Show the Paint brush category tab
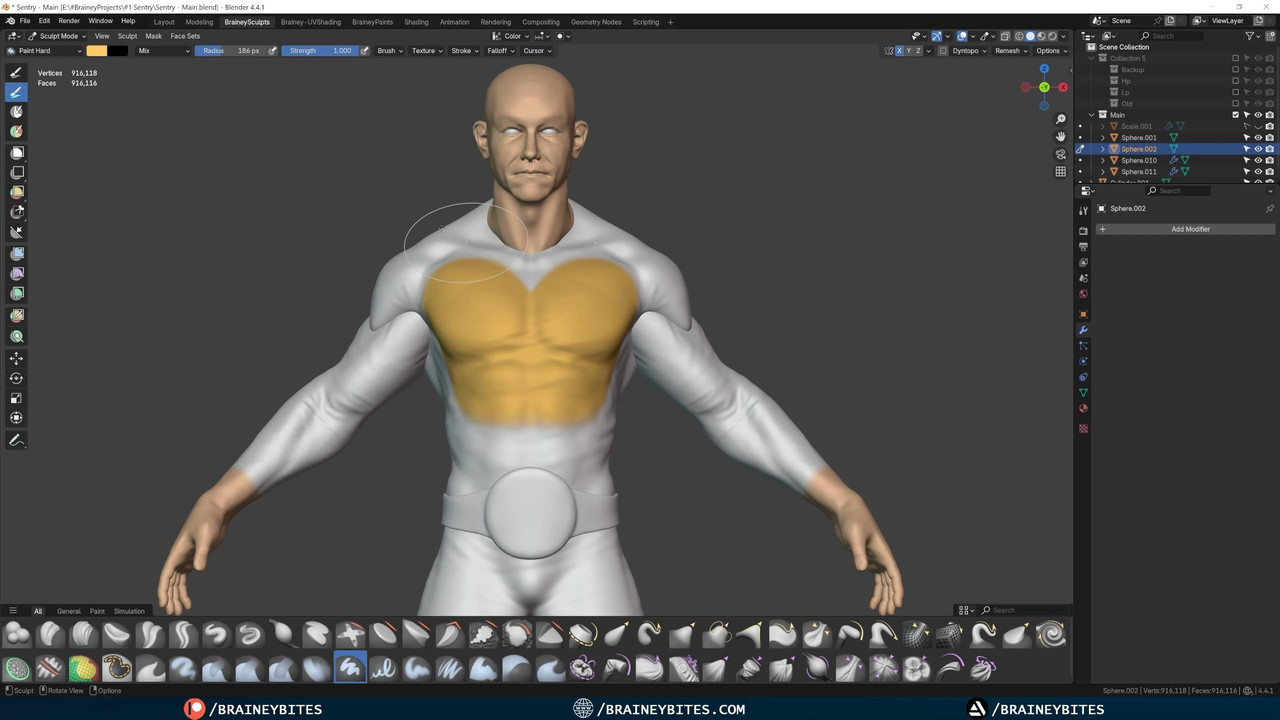The width and height of the screenshot is (1280, 720). pyautogui.click(x=97, y=611)
